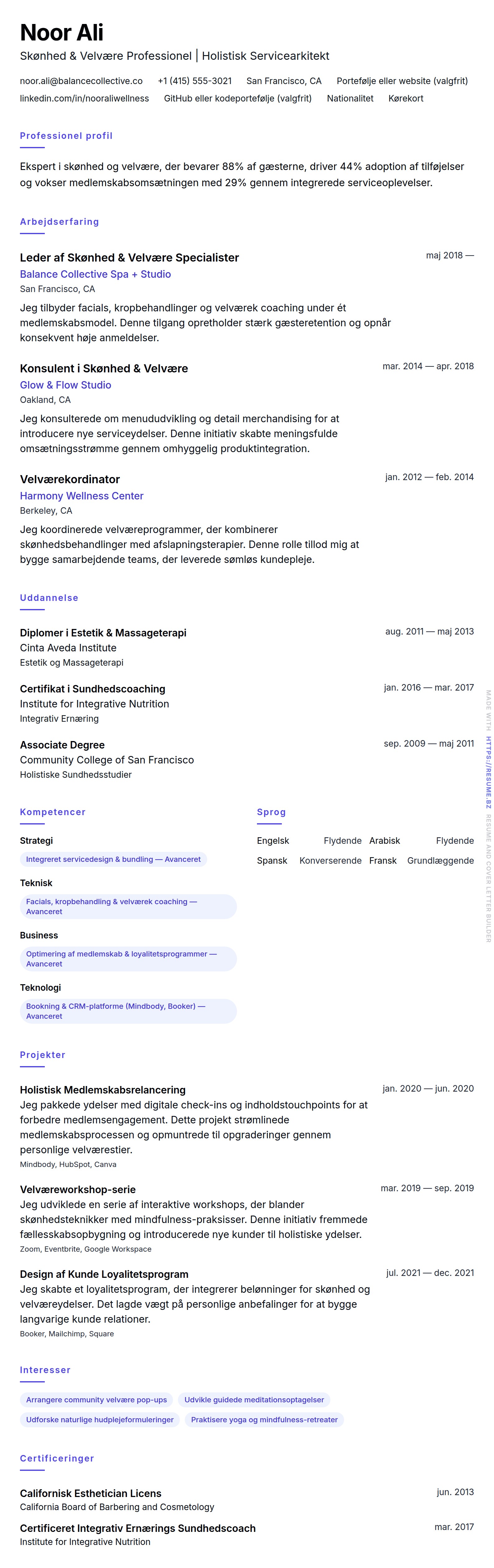Viewport: 494px width, 1568px height.
Task: Open the LinkedIn profile link
Action: pos(84,99)
